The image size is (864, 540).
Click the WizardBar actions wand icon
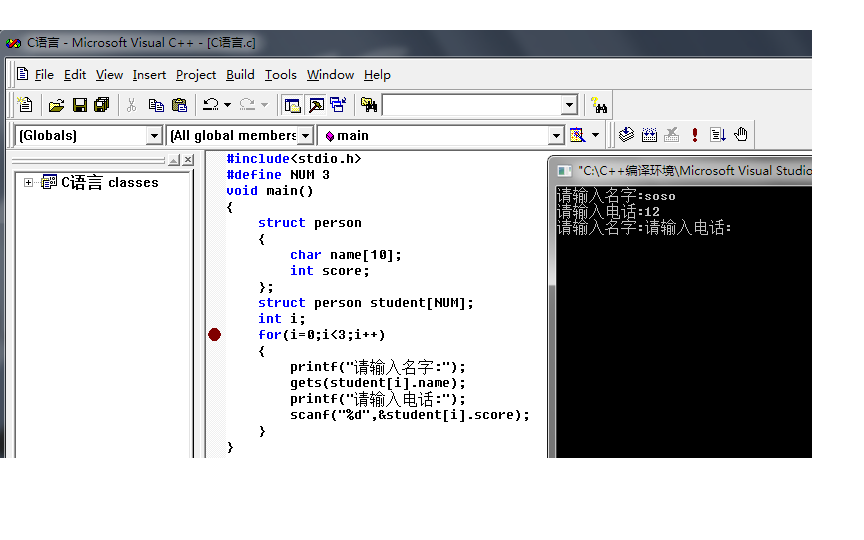577,135
